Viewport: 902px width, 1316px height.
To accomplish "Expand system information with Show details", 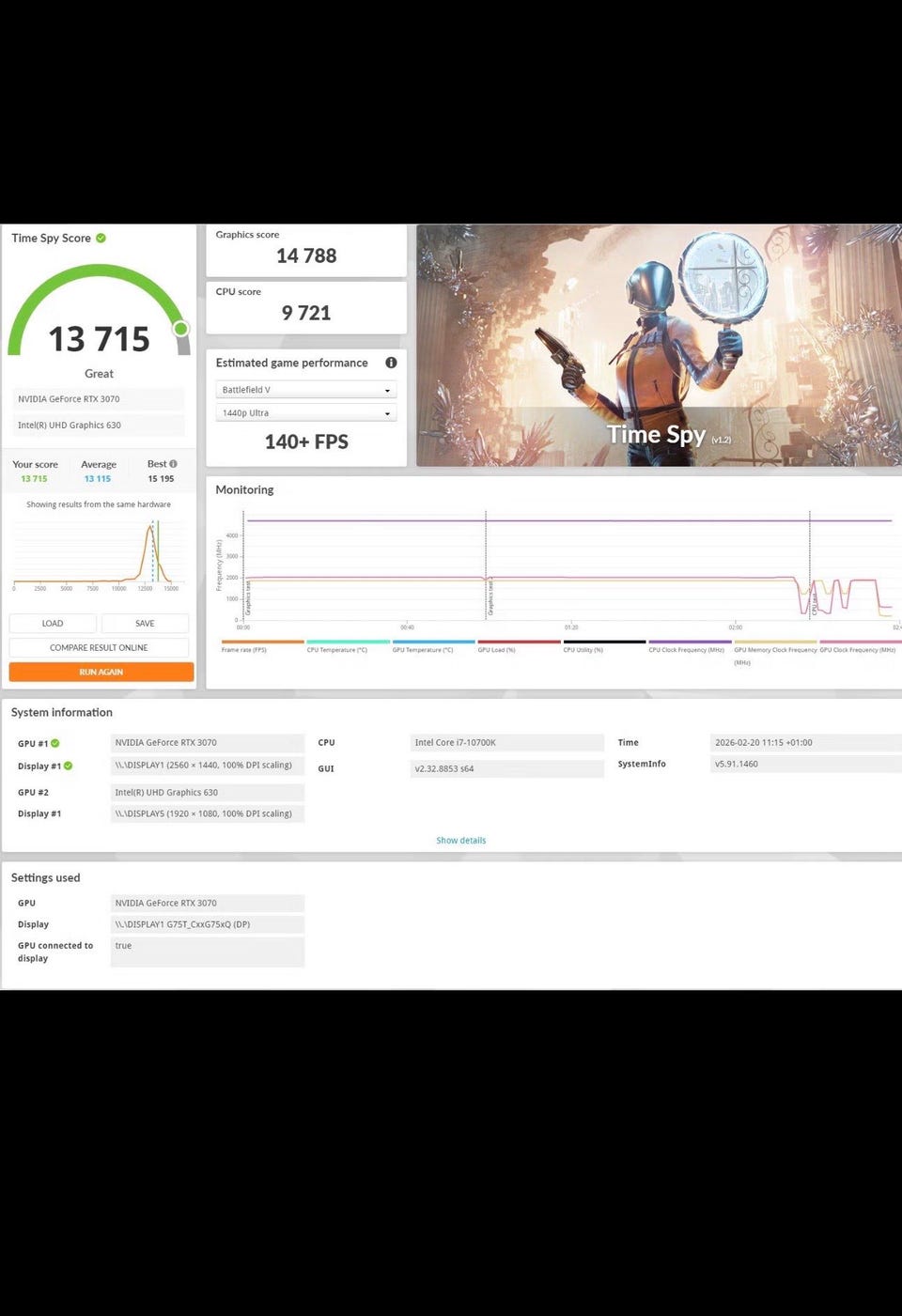I will tap(461, 841).
